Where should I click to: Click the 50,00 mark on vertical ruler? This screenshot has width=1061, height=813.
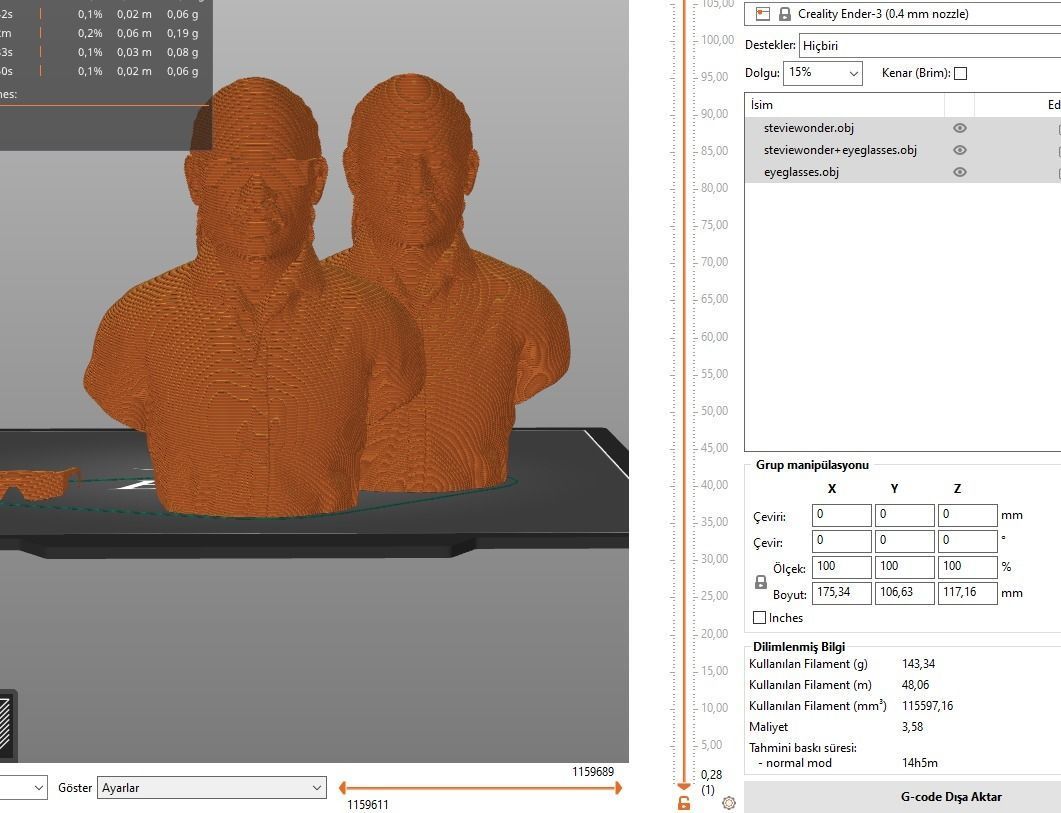[x=715, y=411]
